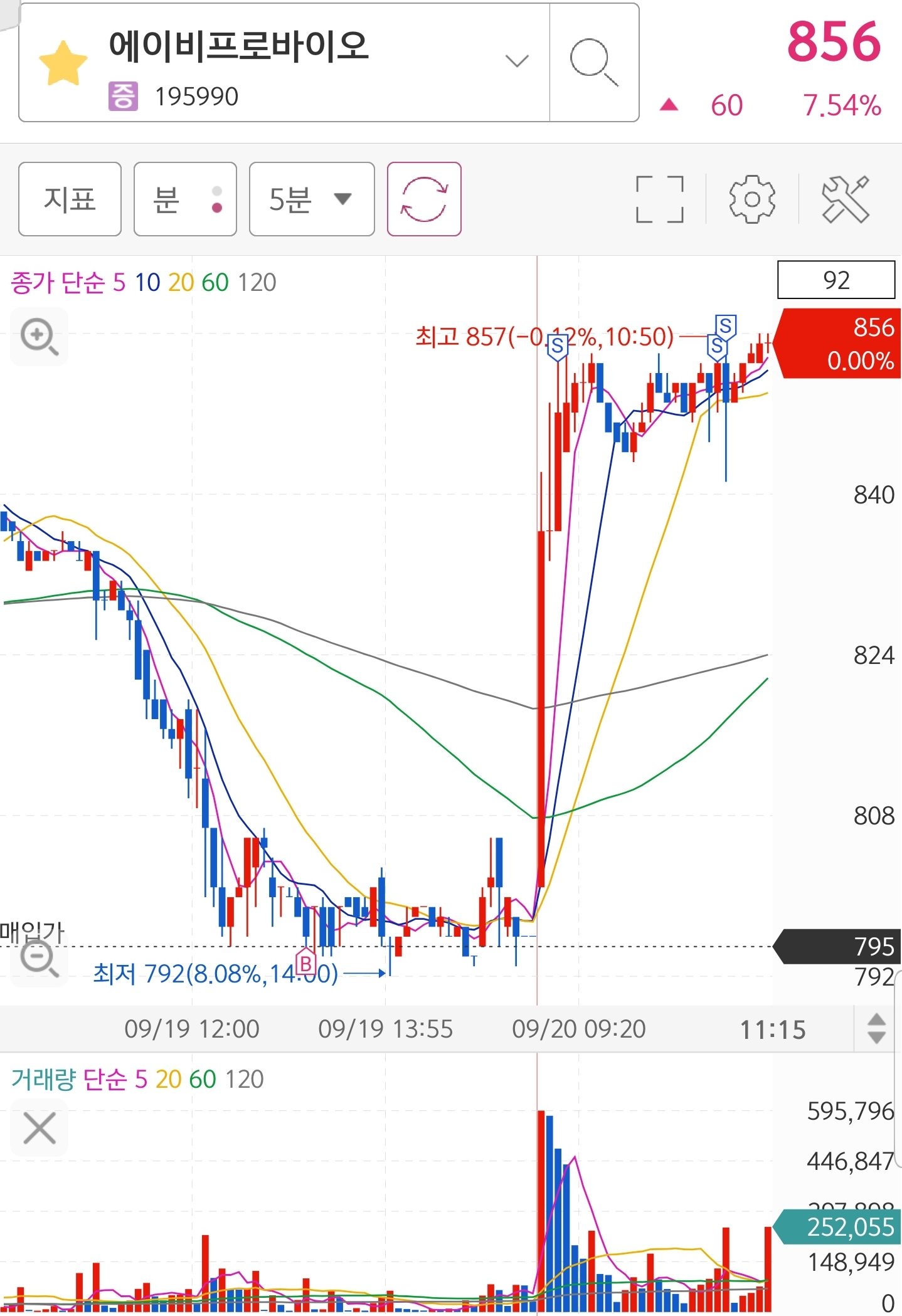Switch the chart to fullscreen
902x1316 pixels.
click(659, 199)
